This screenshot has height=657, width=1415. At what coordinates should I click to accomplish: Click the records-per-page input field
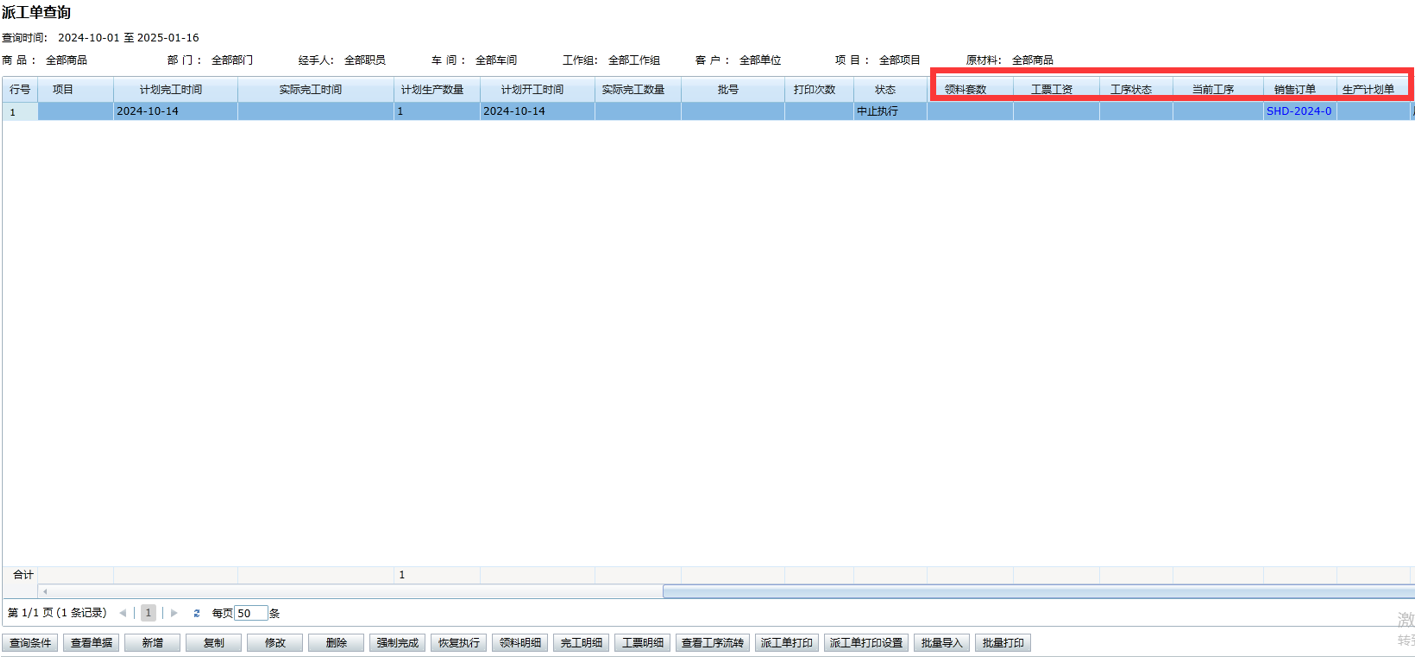(250, 613)
